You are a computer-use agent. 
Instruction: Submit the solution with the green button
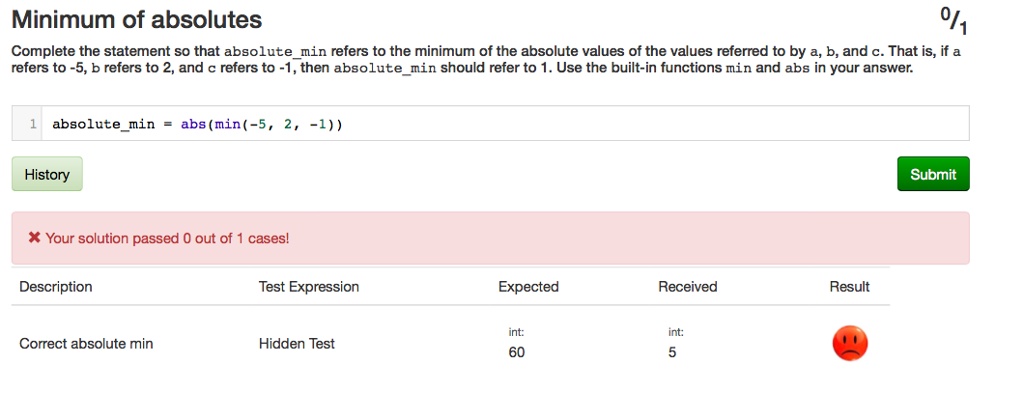[x=933, y=174]
